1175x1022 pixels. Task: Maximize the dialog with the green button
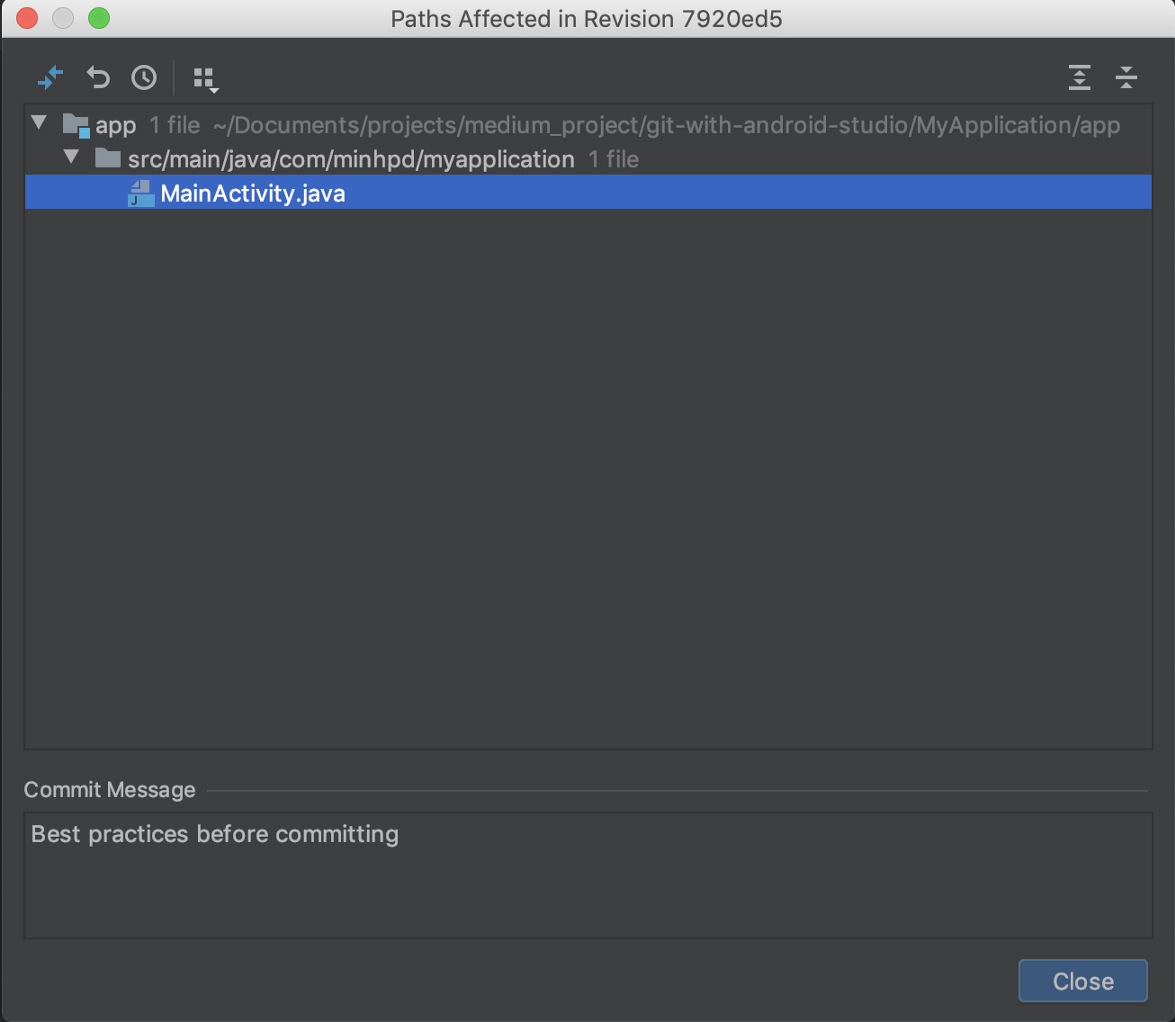point(98,18)
